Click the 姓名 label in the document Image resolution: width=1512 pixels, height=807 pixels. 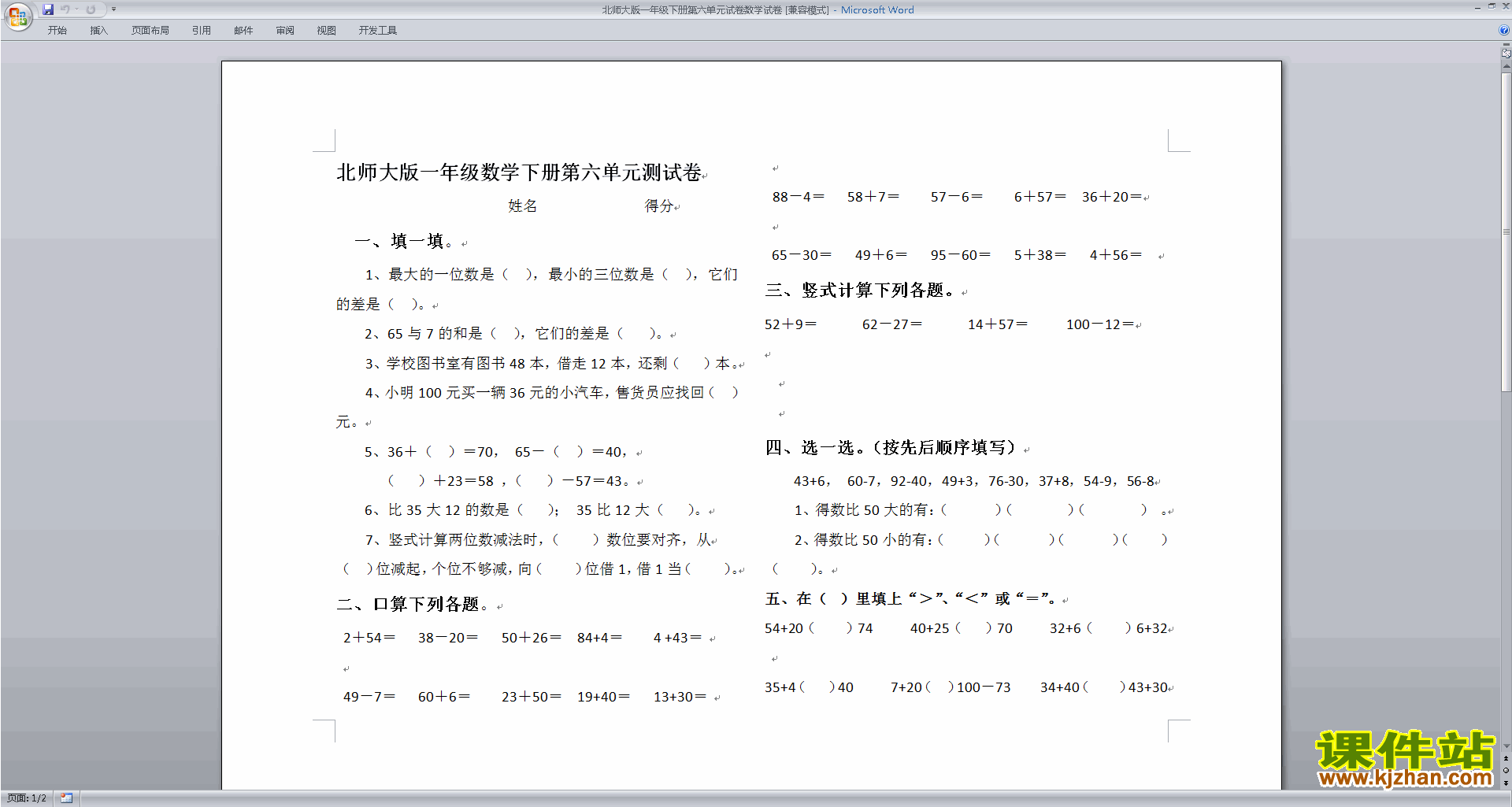pyautogui.click(x=523, y=206)
